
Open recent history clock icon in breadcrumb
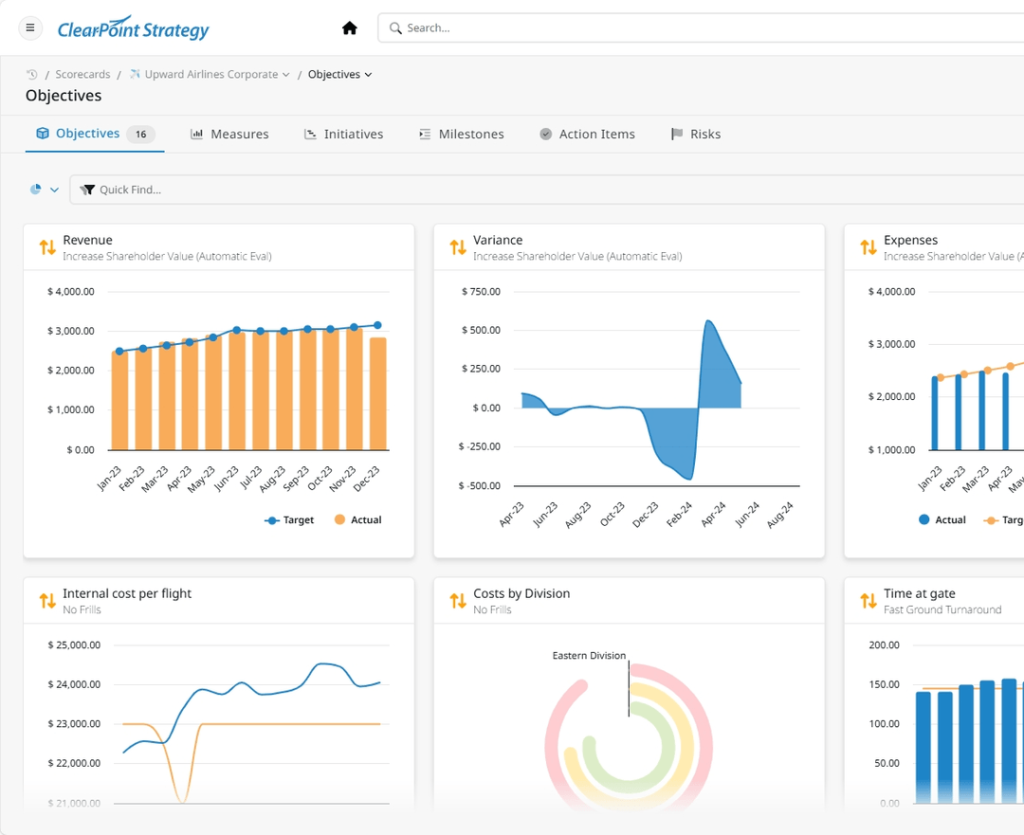[32, 74]
